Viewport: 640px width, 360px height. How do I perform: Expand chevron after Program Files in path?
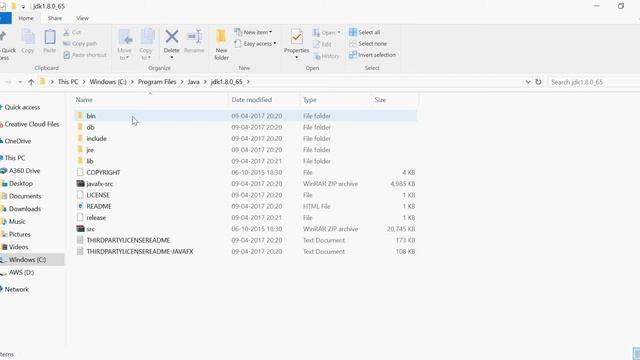(182, 82)
